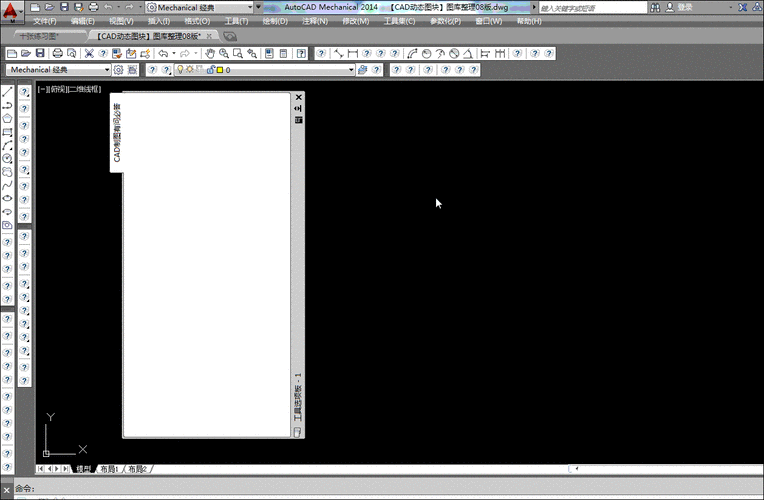Click the Pan hand tool icon
The image size is (764, 500).
pos(210,53)
